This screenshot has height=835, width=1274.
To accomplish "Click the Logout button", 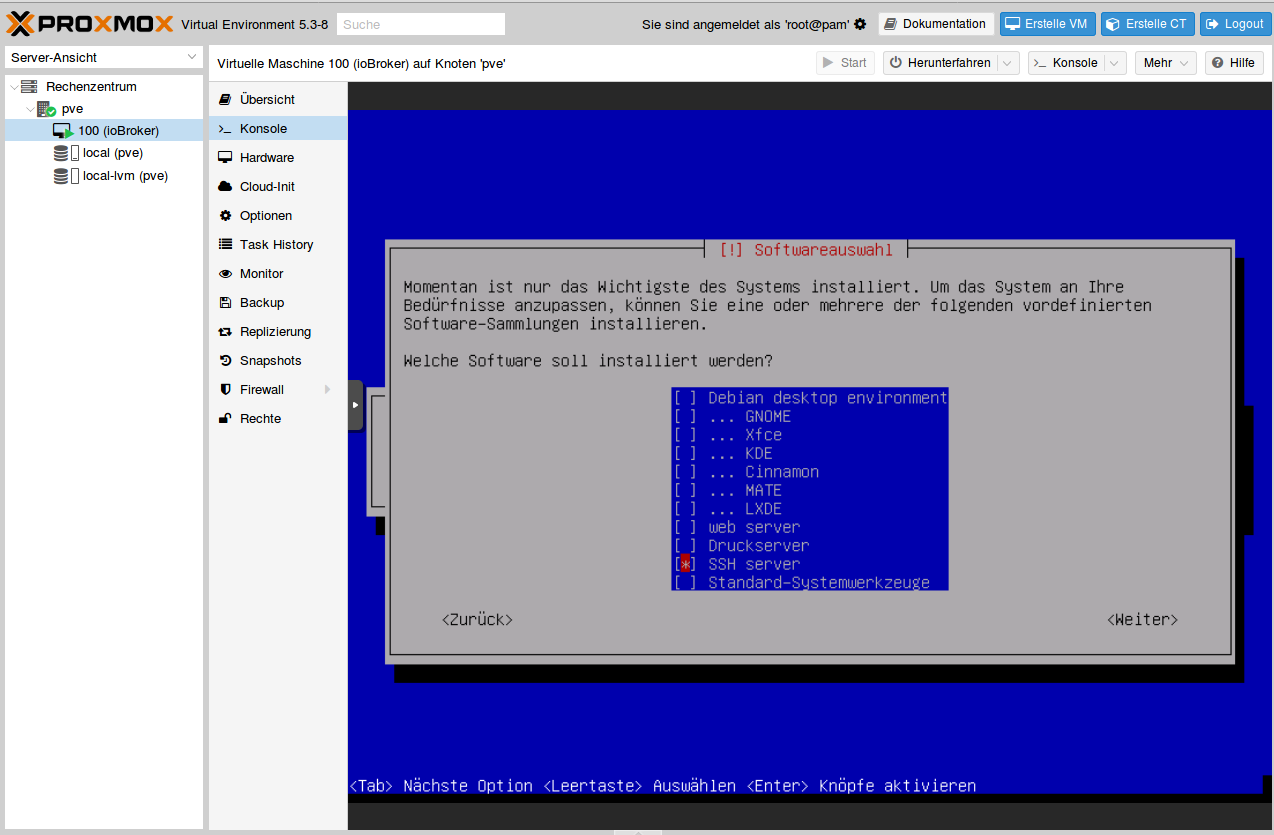I will [x=1235, y=24].
